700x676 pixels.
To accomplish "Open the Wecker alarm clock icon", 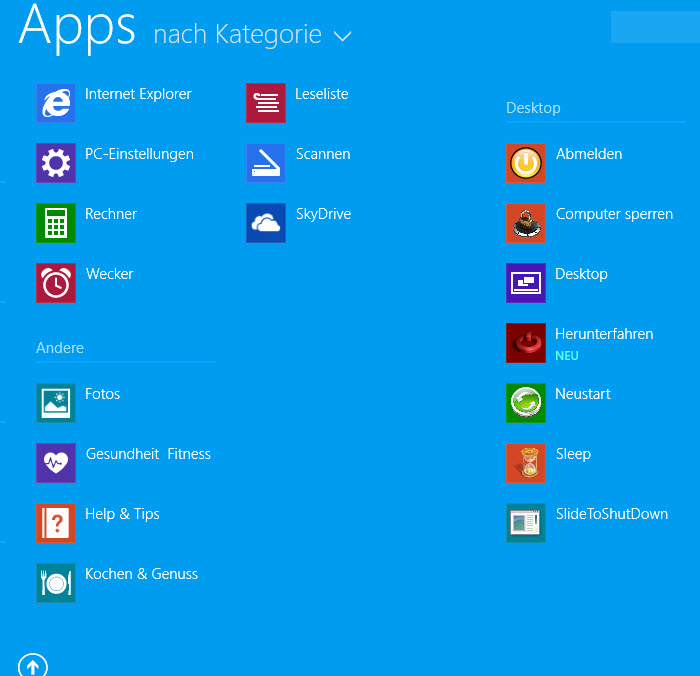I will (56, 283).
